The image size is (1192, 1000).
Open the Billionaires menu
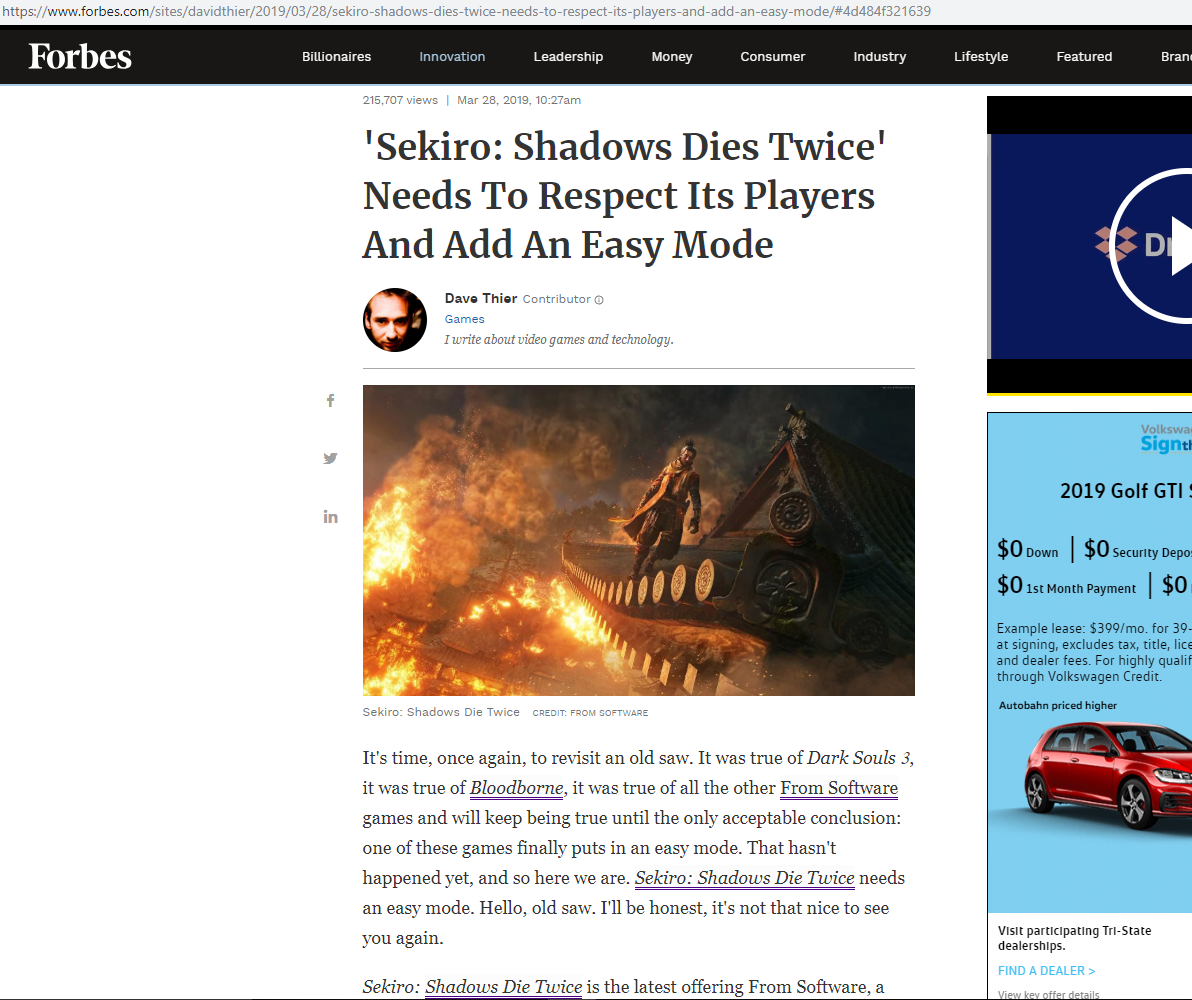336,56
